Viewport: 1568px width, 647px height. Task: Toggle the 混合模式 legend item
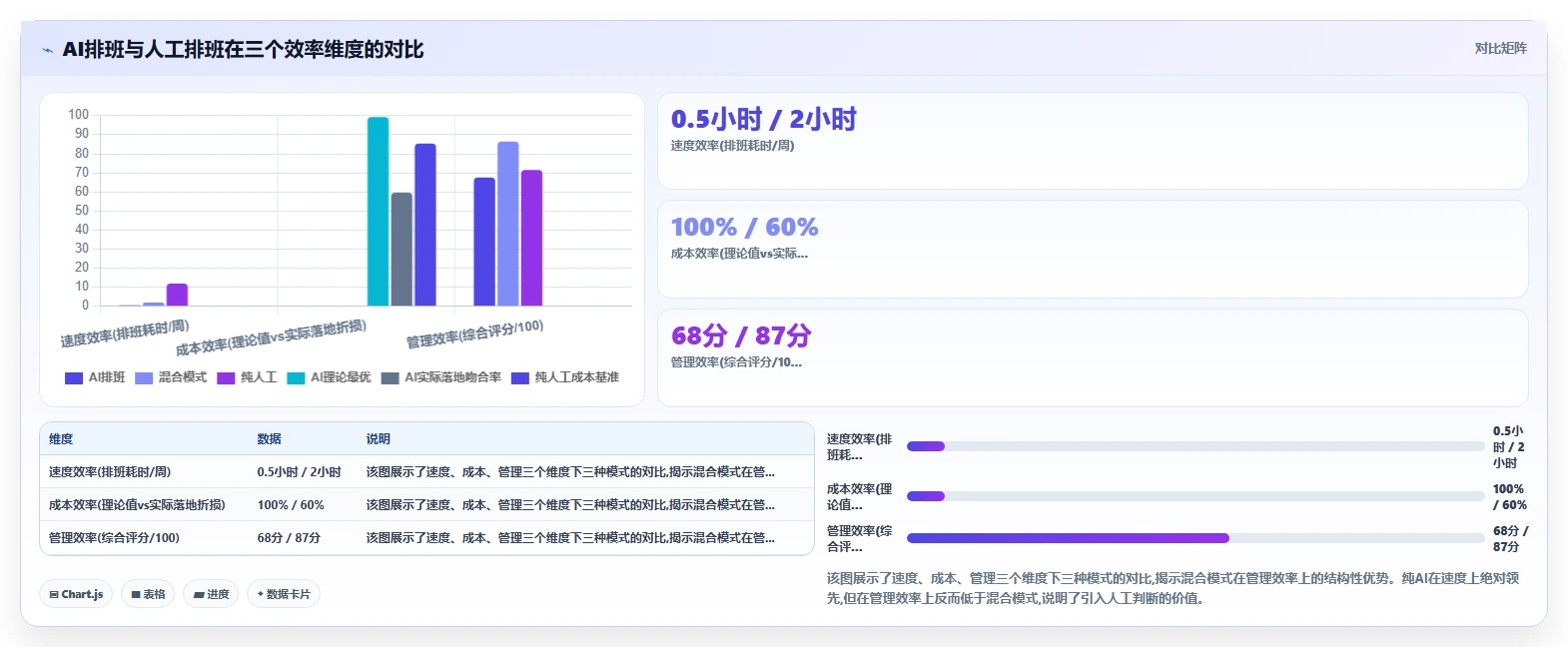pos(171,377)
